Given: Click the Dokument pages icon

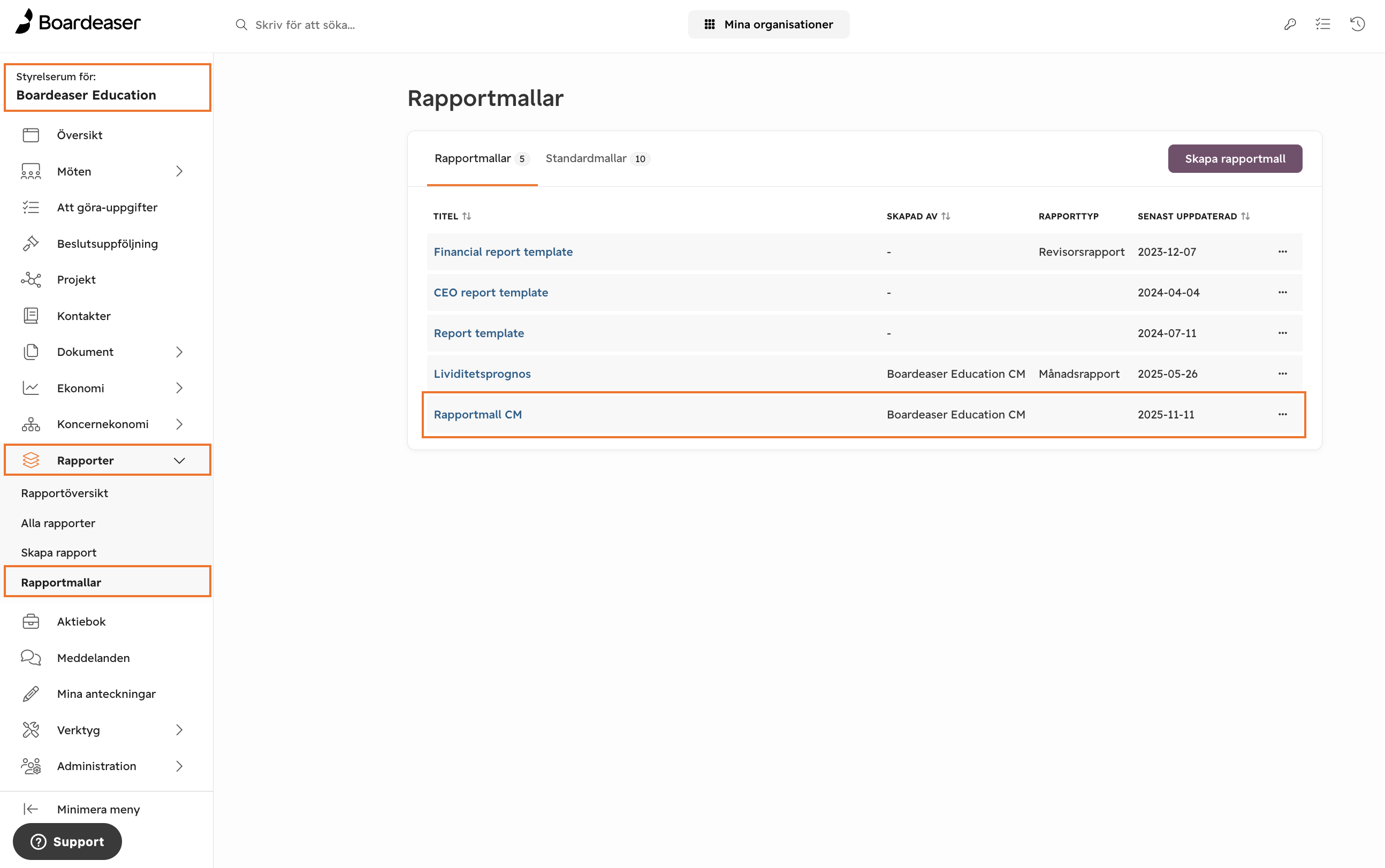Looking at the screenshot, I should (x=31, y=352).
